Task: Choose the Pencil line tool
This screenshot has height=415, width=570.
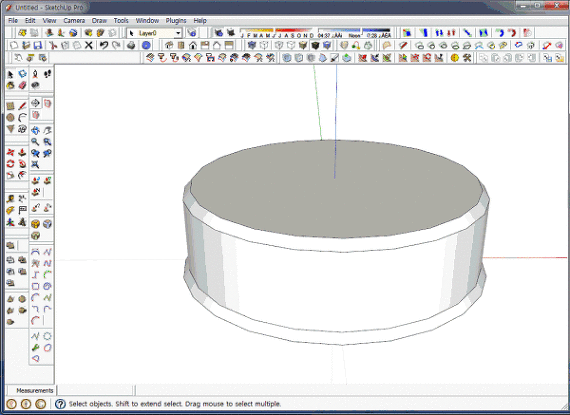Action: point(23,106)
